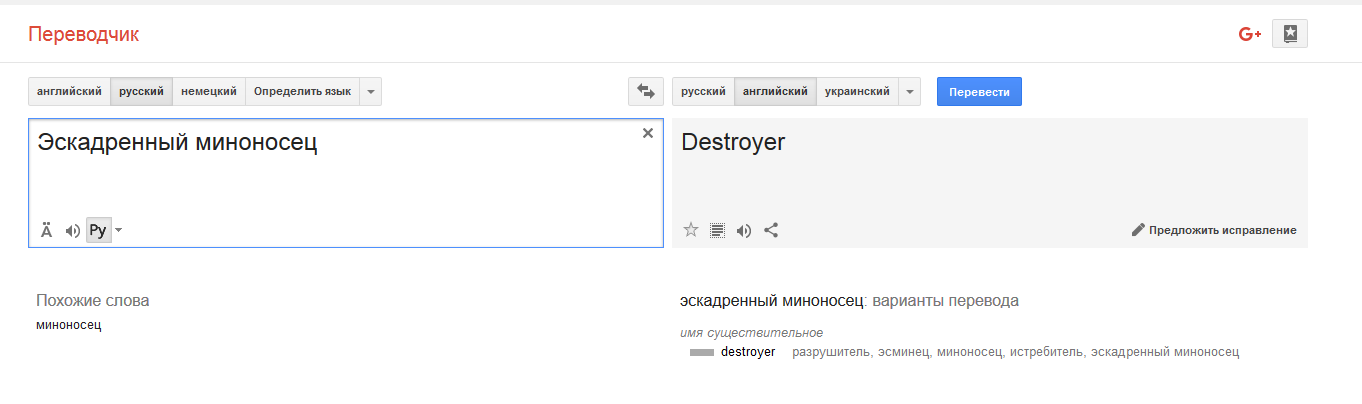Image resolution: width=1362 pixels, height=404 pixels.
Task: Select немецкий as source language
Action: [209, 91]
